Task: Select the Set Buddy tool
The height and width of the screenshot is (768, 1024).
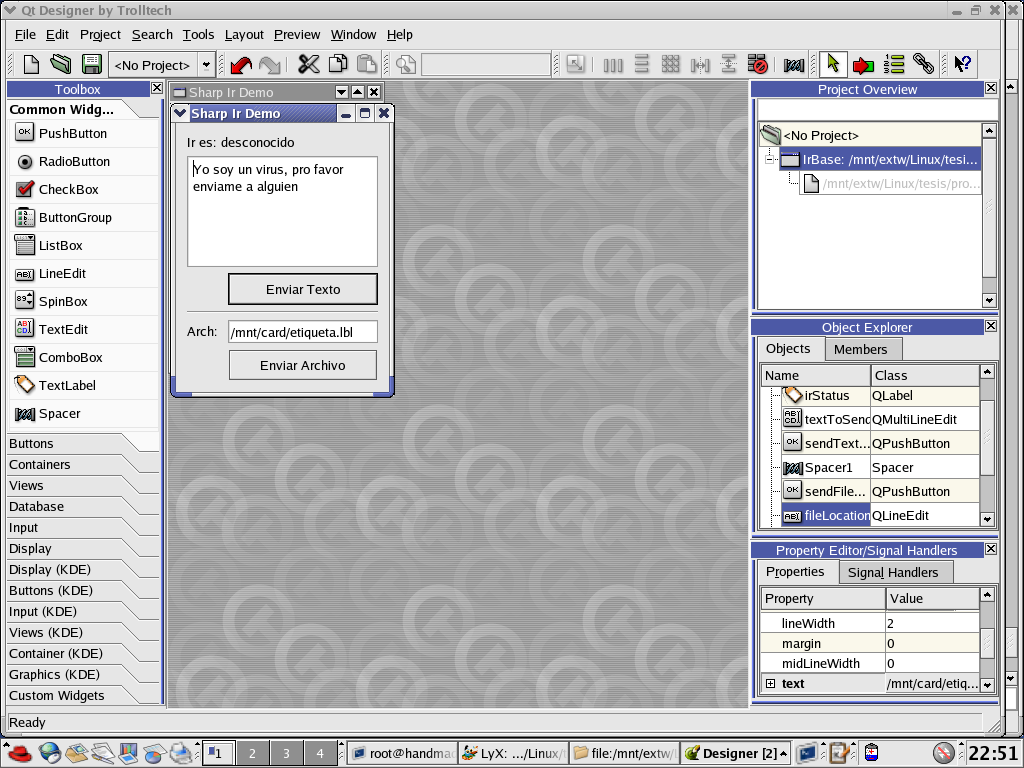Action: pyautogui.click(x=923, y=65)
